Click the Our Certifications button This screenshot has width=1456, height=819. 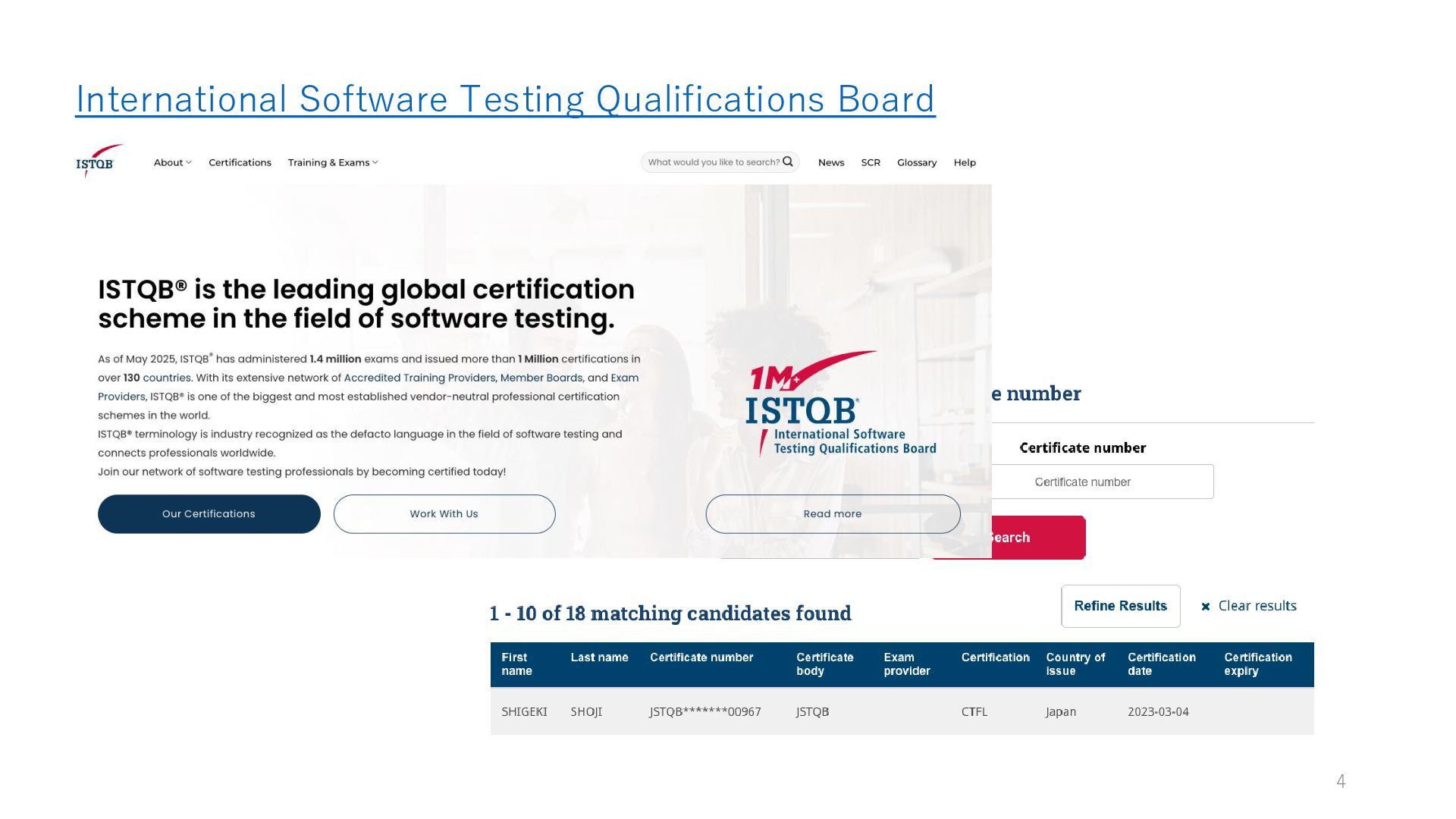pyautogui.click(x=209, y=514)
